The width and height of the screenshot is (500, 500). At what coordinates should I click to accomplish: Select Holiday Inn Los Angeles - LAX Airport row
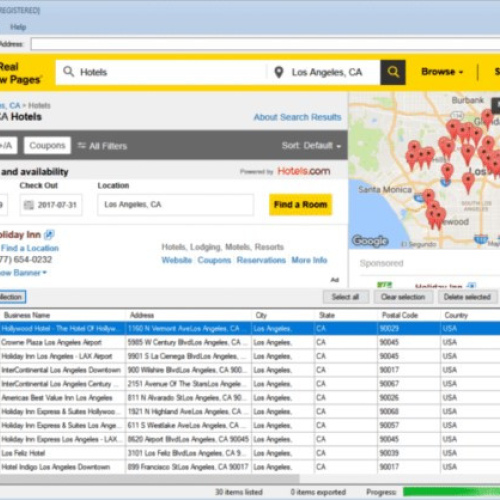(x=250, y=356)
